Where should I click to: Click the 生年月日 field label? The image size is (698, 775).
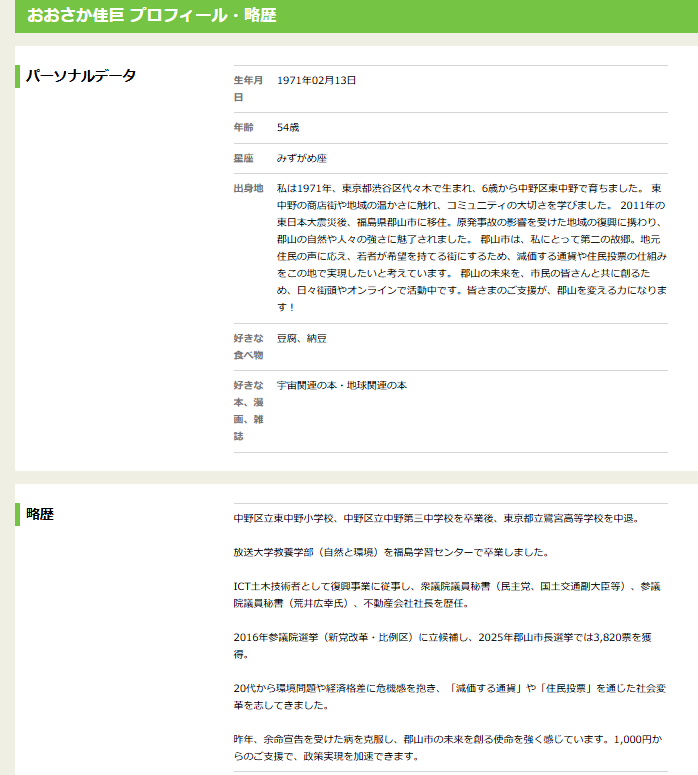[247, 88]
